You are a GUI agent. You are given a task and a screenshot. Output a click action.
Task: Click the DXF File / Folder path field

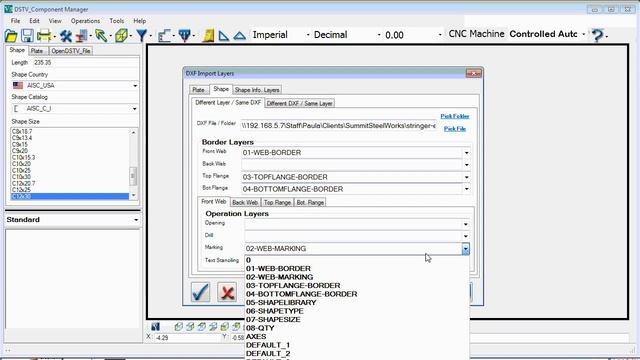click(x=338, y=126)
